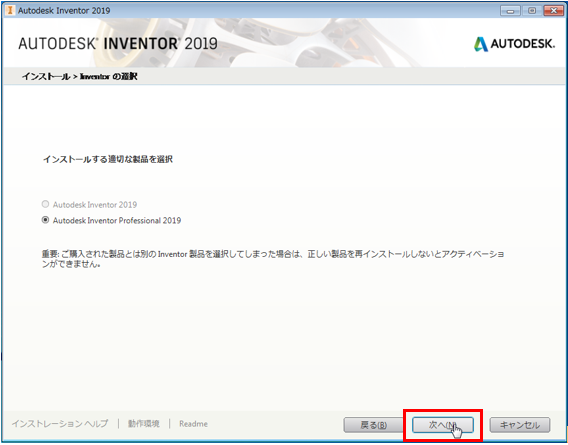Click the Autodesk logo in header
Viewport: 568px width, 445px height.
514,44
